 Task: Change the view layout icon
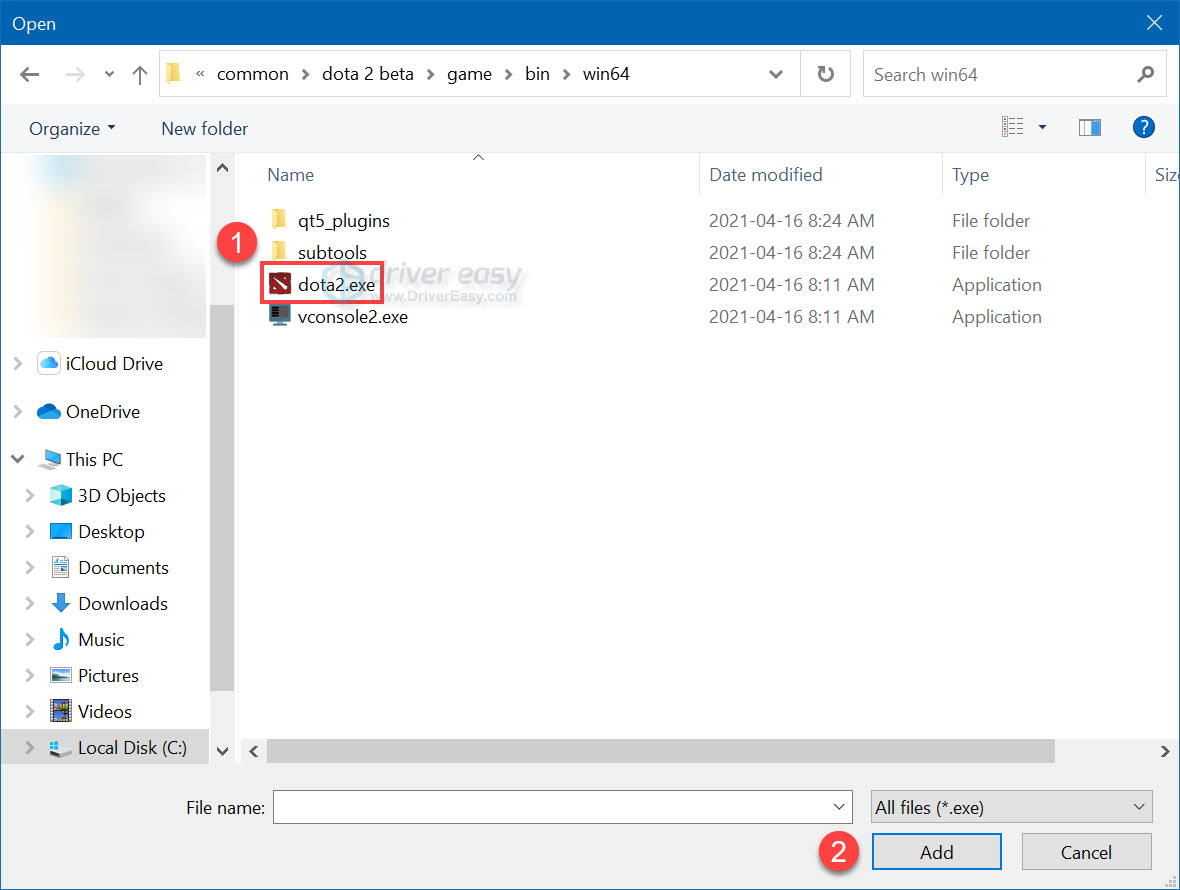[x=1012, y=127]
